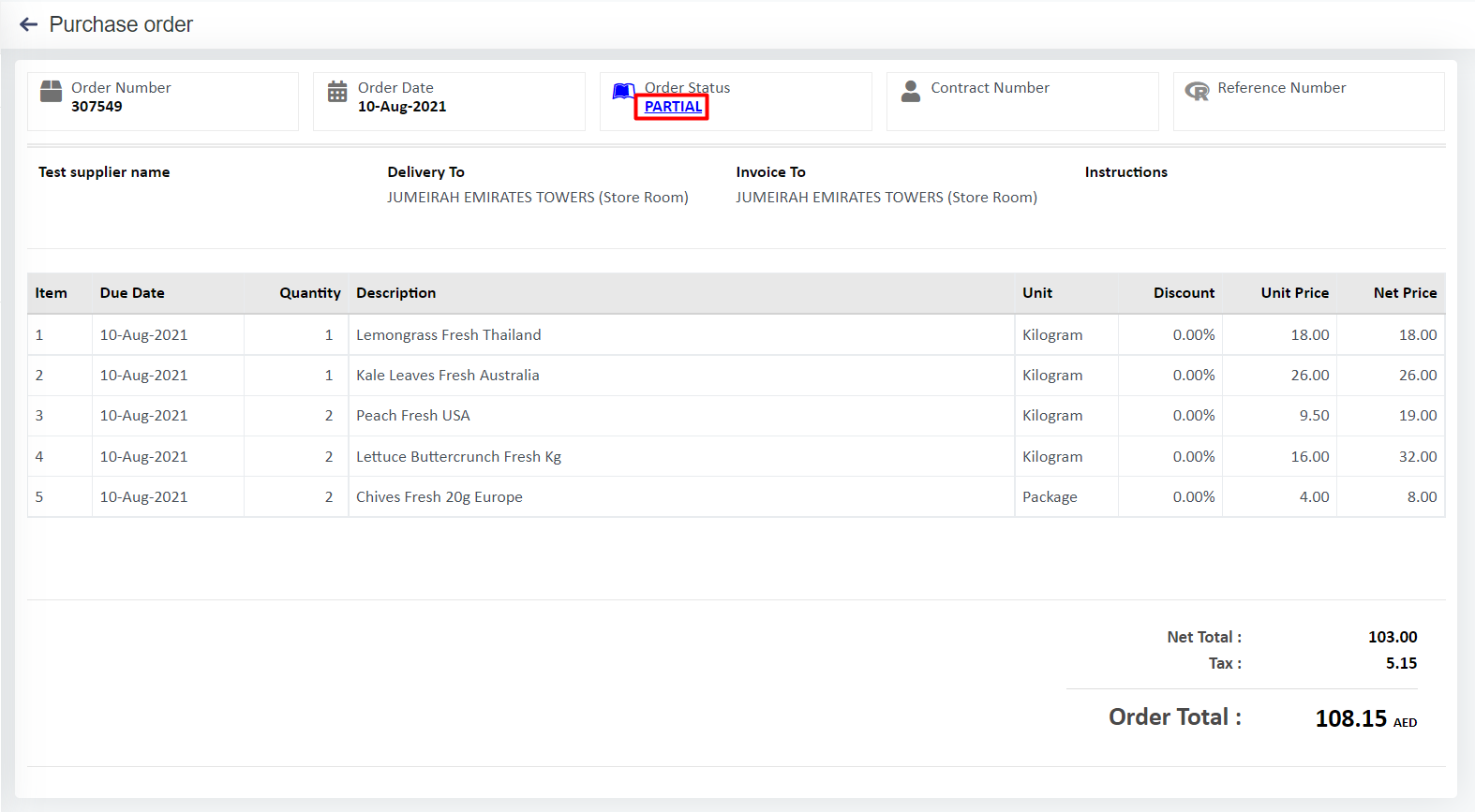Click the Order Number box icon
The width and height of the screenshot is (1475, 812).
pos(51,91)
